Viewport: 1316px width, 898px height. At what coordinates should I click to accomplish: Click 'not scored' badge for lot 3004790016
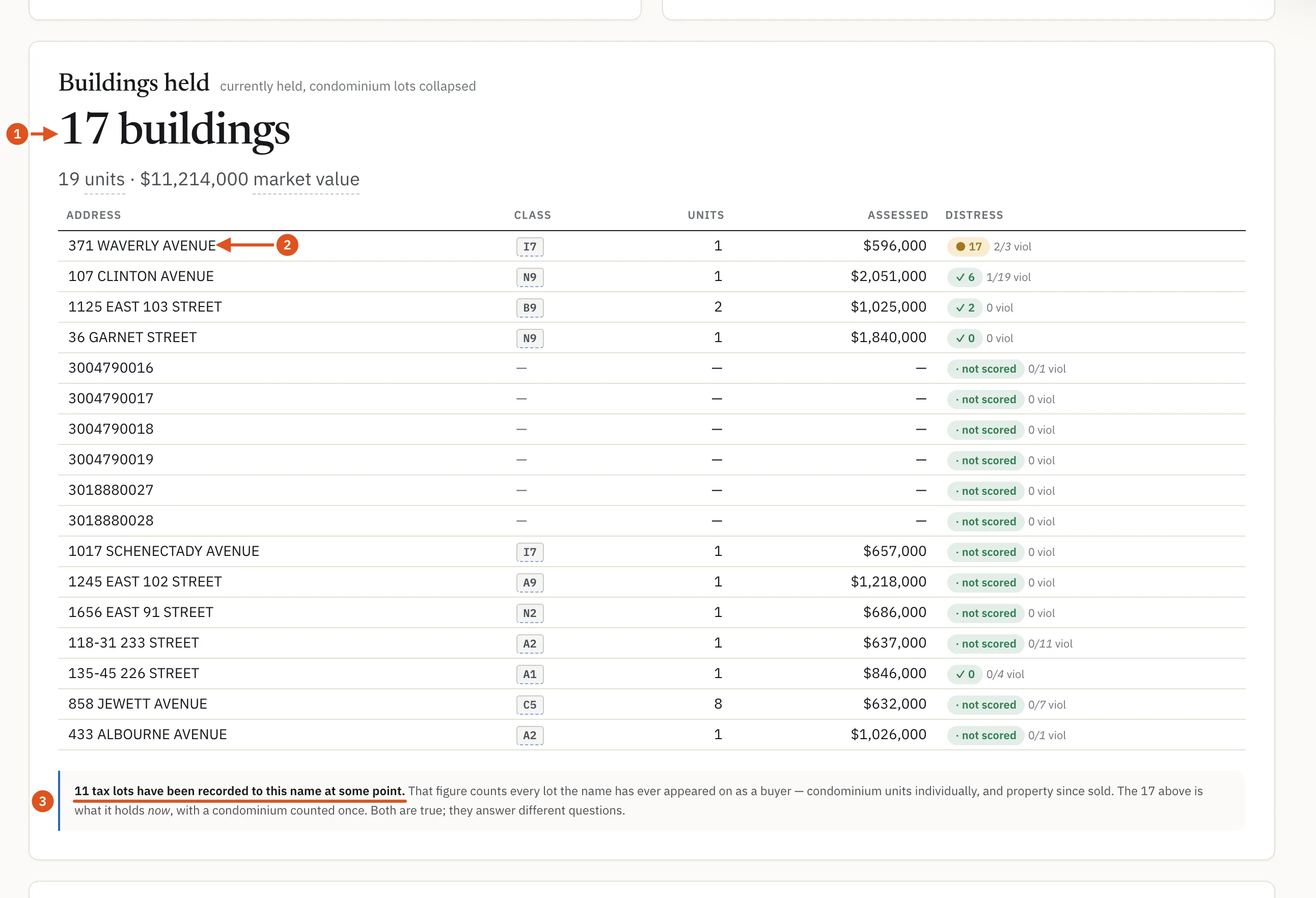tap(985, 369)
